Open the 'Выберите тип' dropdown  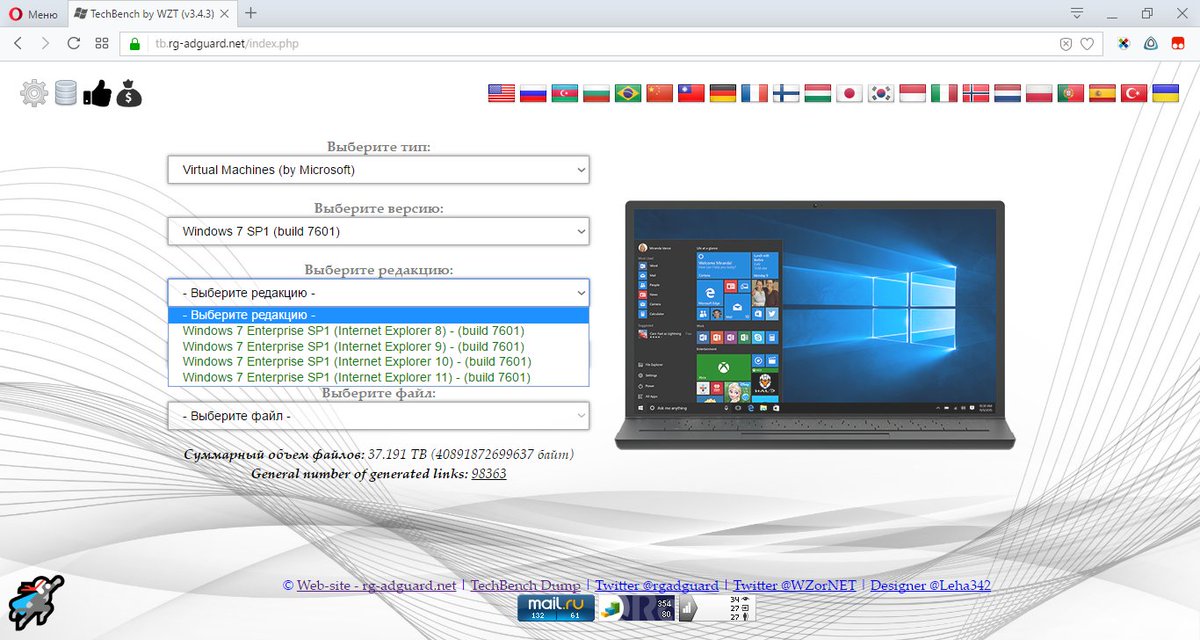(379, 170)
